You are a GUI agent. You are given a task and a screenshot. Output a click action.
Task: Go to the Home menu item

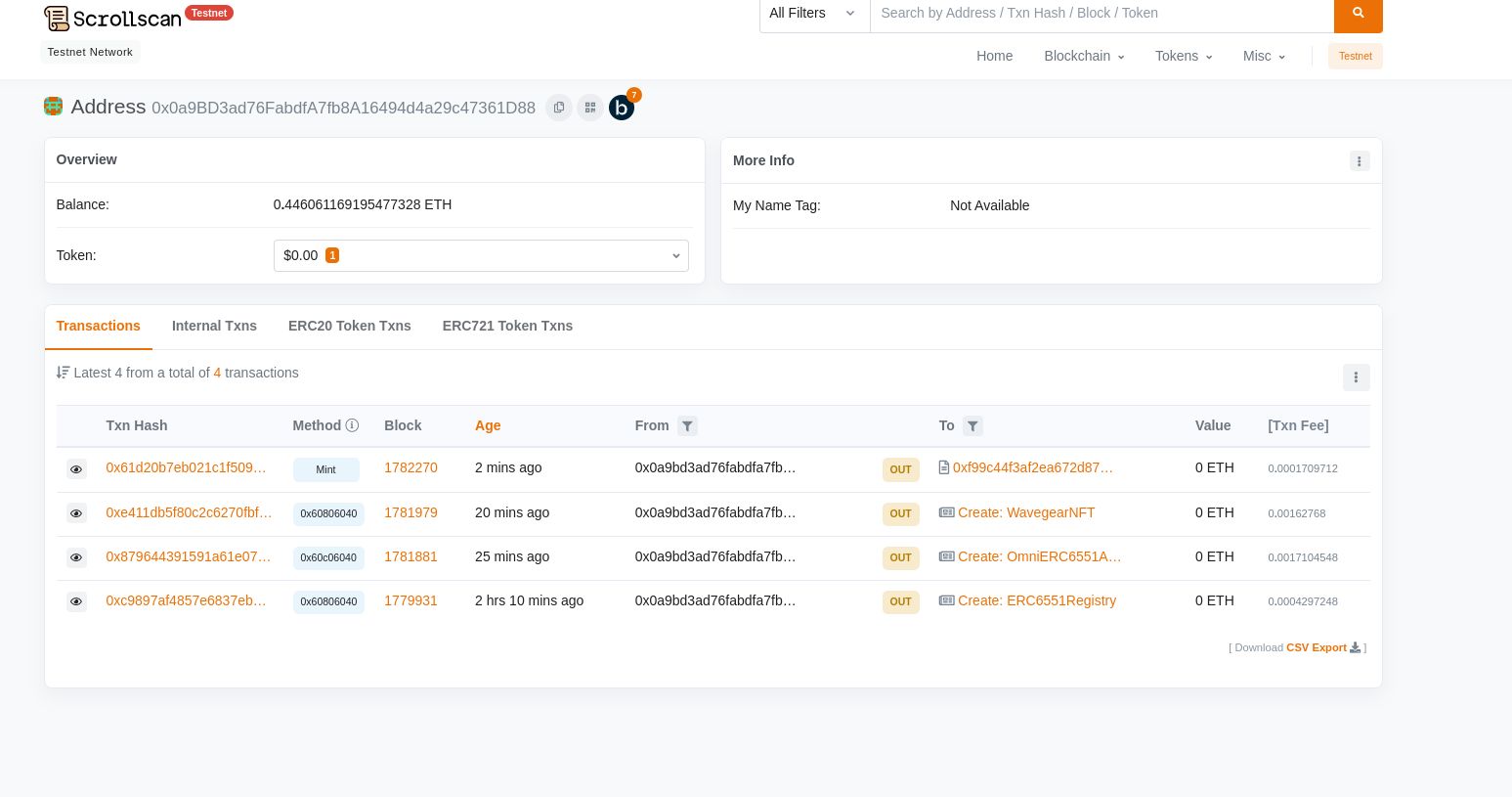pyautogui.click(x=994, y=56)
